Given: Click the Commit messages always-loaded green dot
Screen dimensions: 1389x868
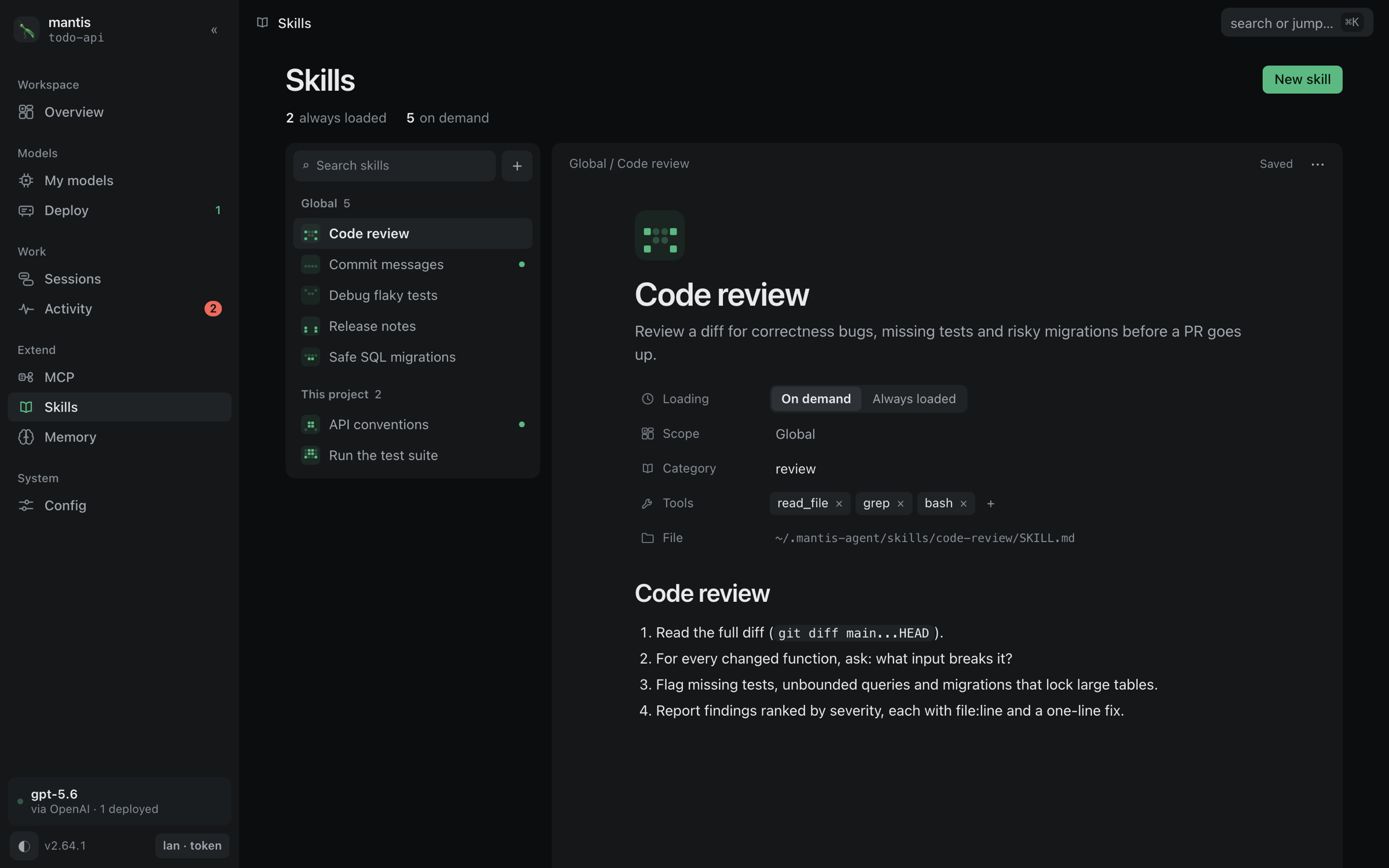Looking at the screenshot, I should pyautogui.click(x=521, y=264).
